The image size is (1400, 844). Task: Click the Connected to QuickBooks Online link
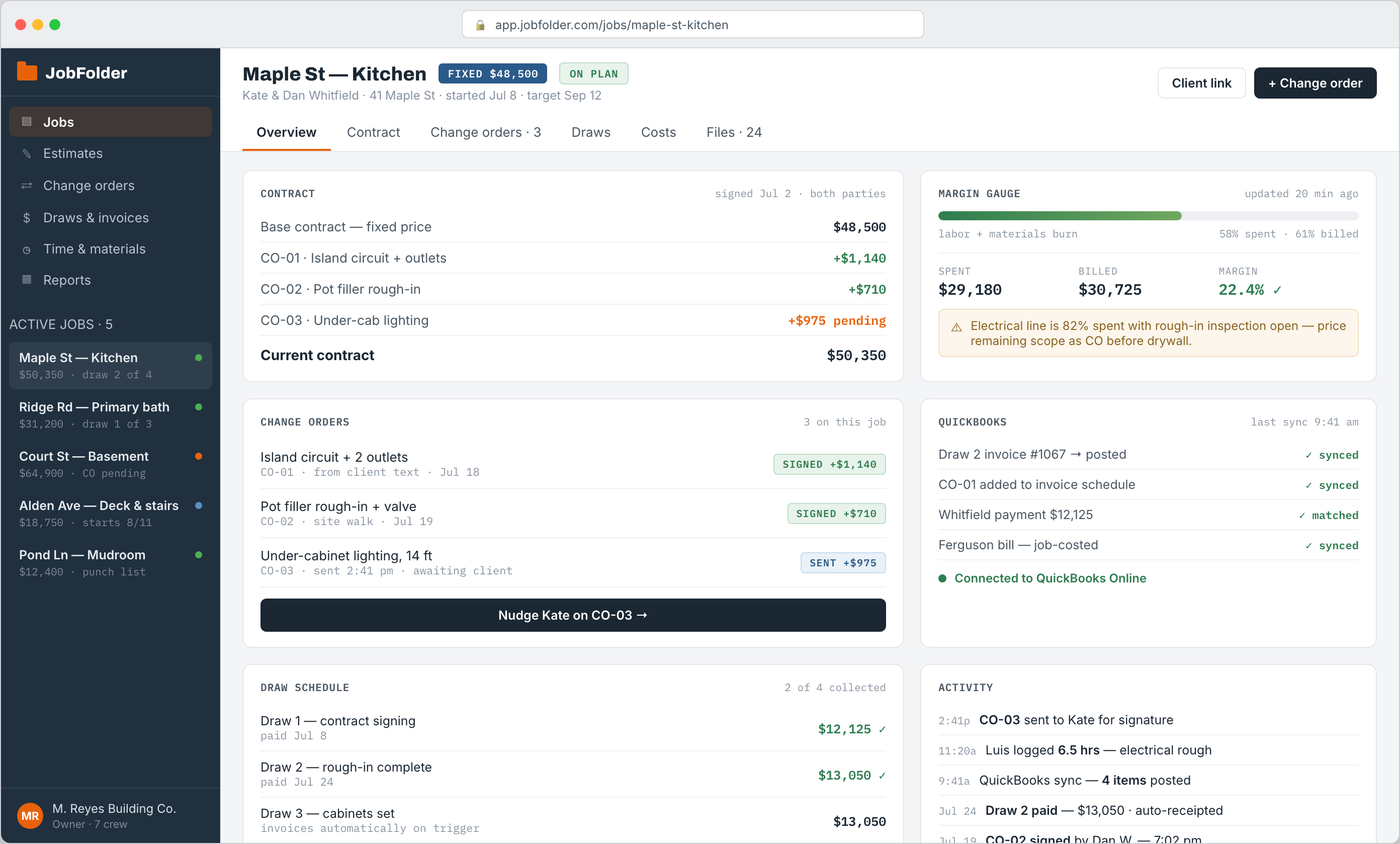[x=1050, y=578]
